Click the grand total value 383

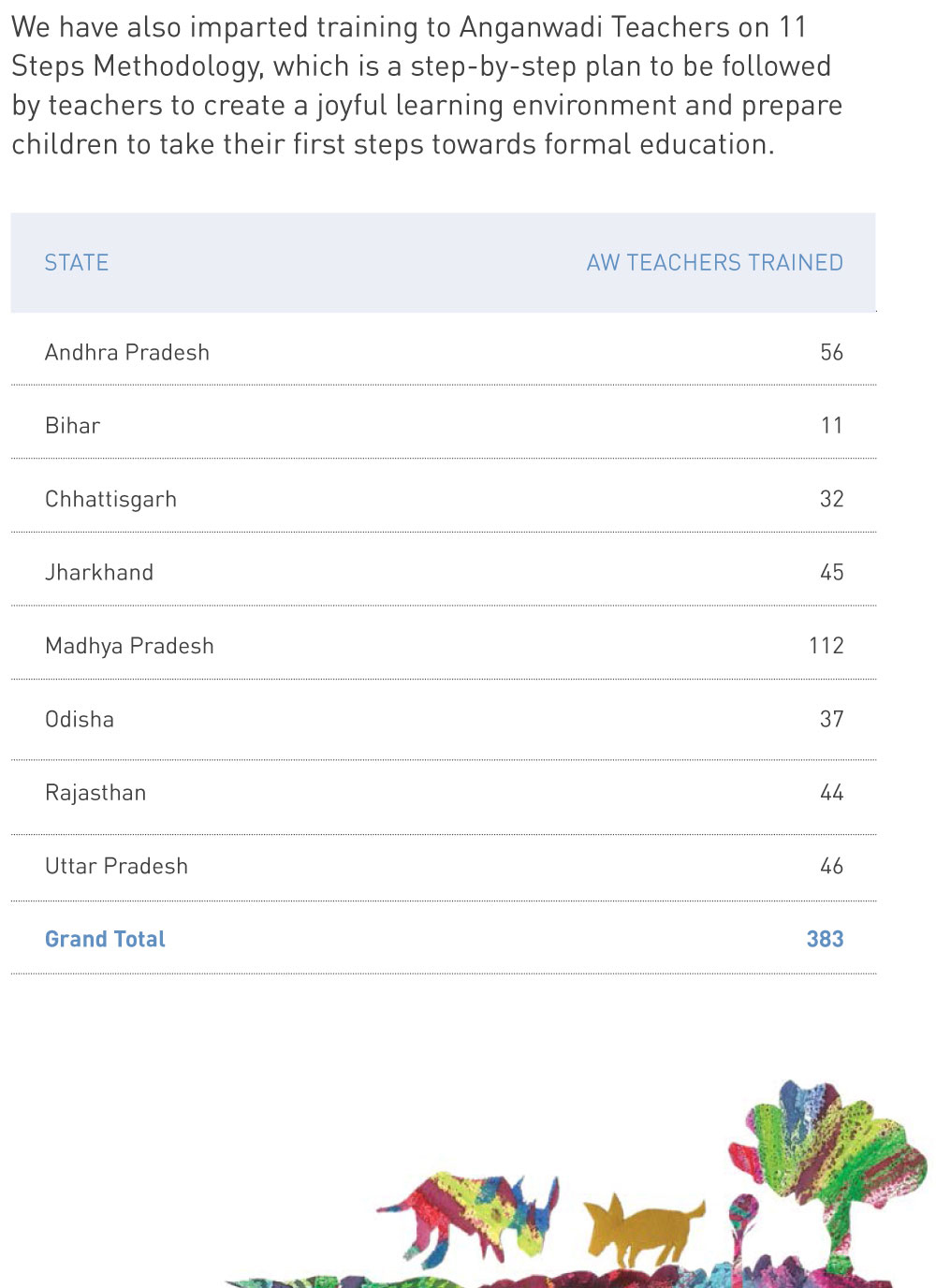click(826, 940)
